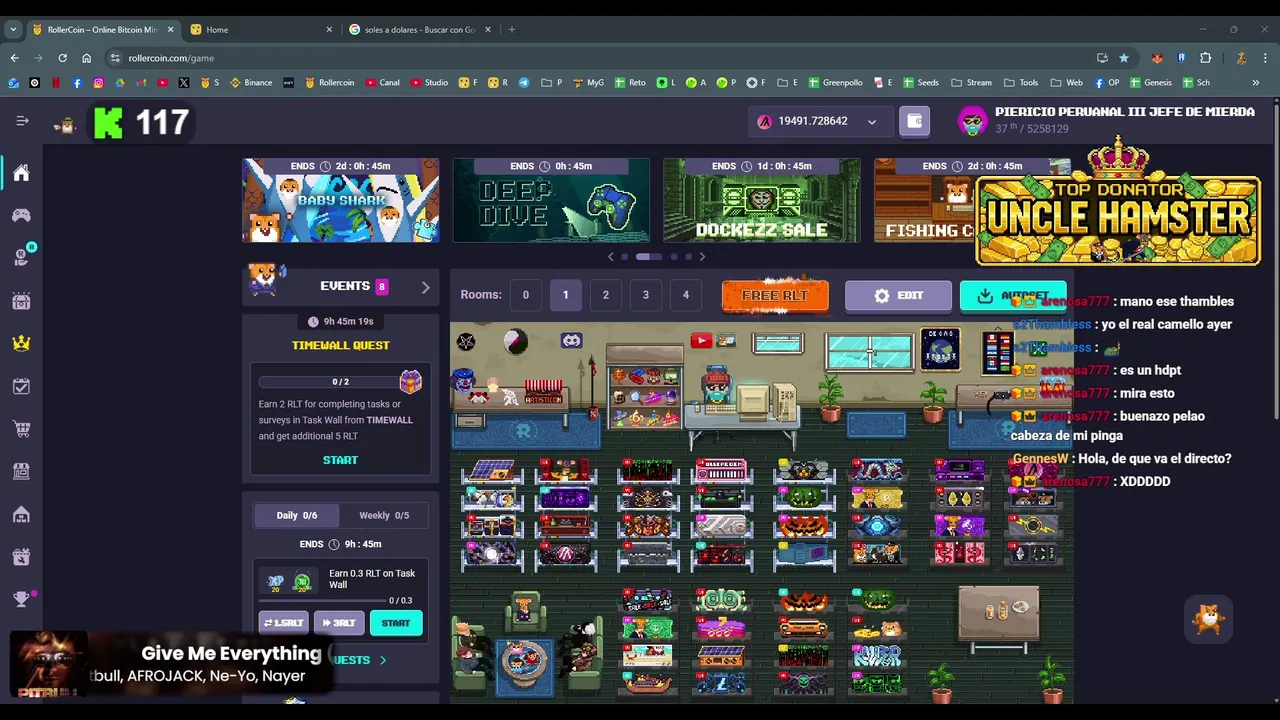Click the hamster helper icon at bottom right
This screenshot has width=1280, height=720.
1209,619
